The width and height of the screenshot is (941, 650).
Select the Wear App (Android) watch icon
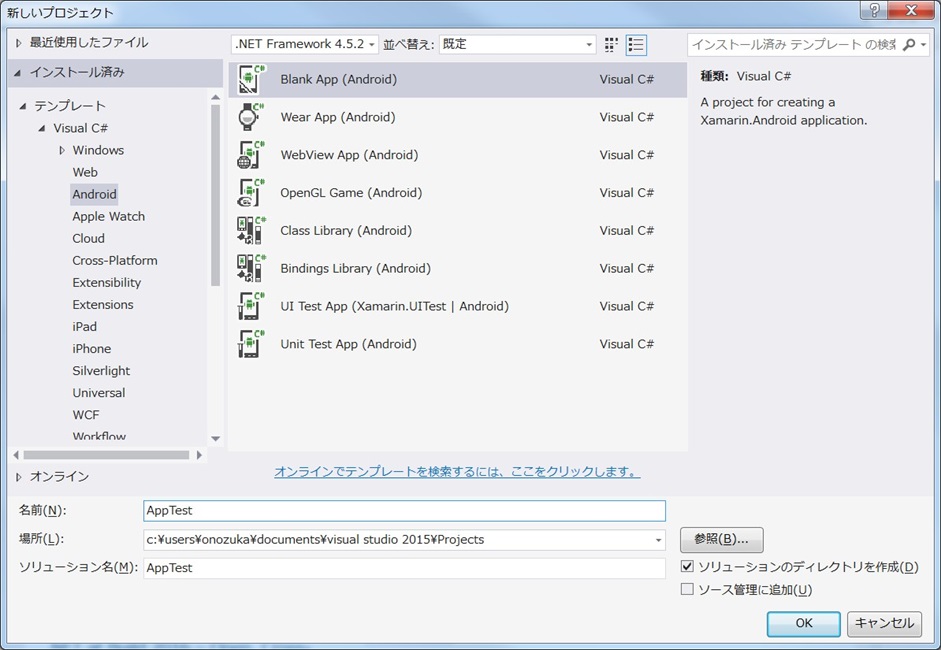coord(251,117)
